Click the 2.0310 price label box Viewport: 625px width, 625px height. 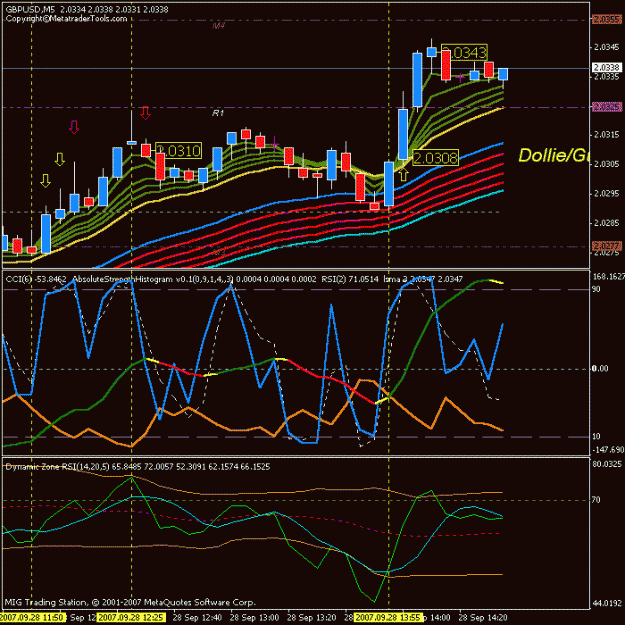[178, 151]
